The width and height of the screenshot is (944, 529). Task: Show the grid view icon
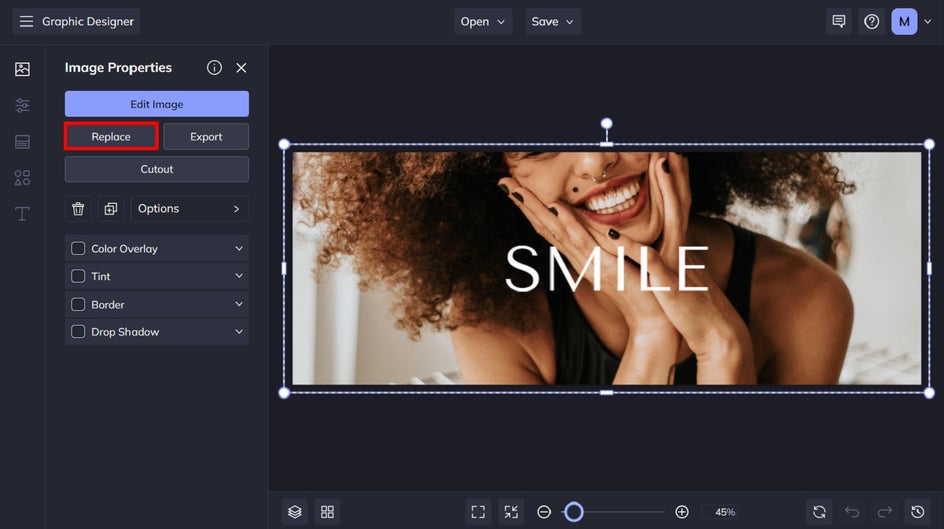[x=328, y=512]
